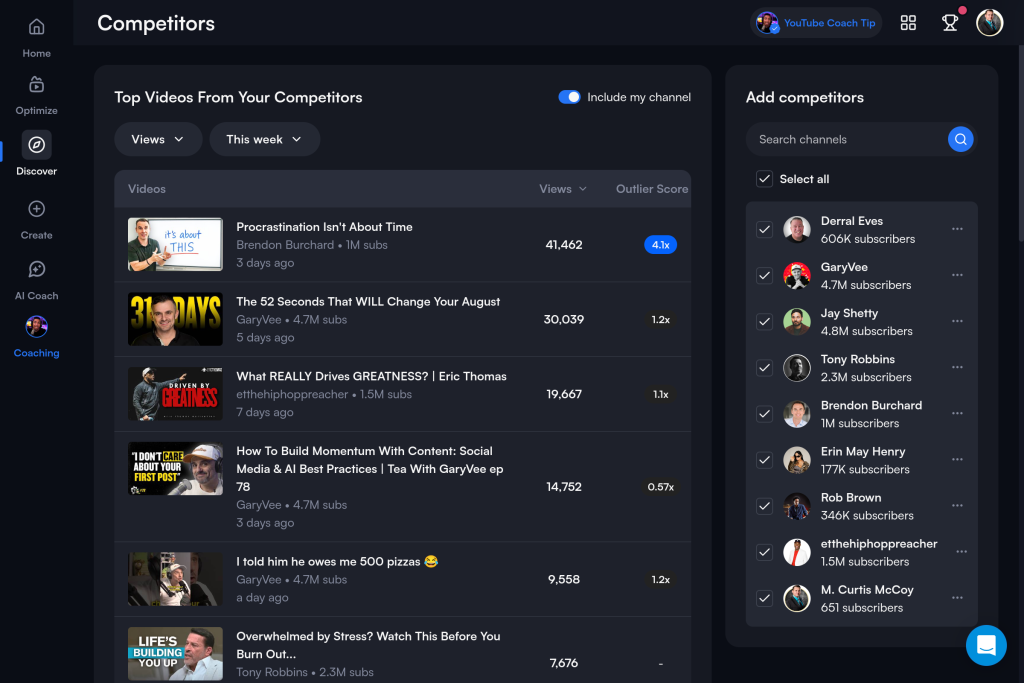Uncheck the Brendon Burchard checkbox
The image size is (1024, 683).
coord(764,414)
